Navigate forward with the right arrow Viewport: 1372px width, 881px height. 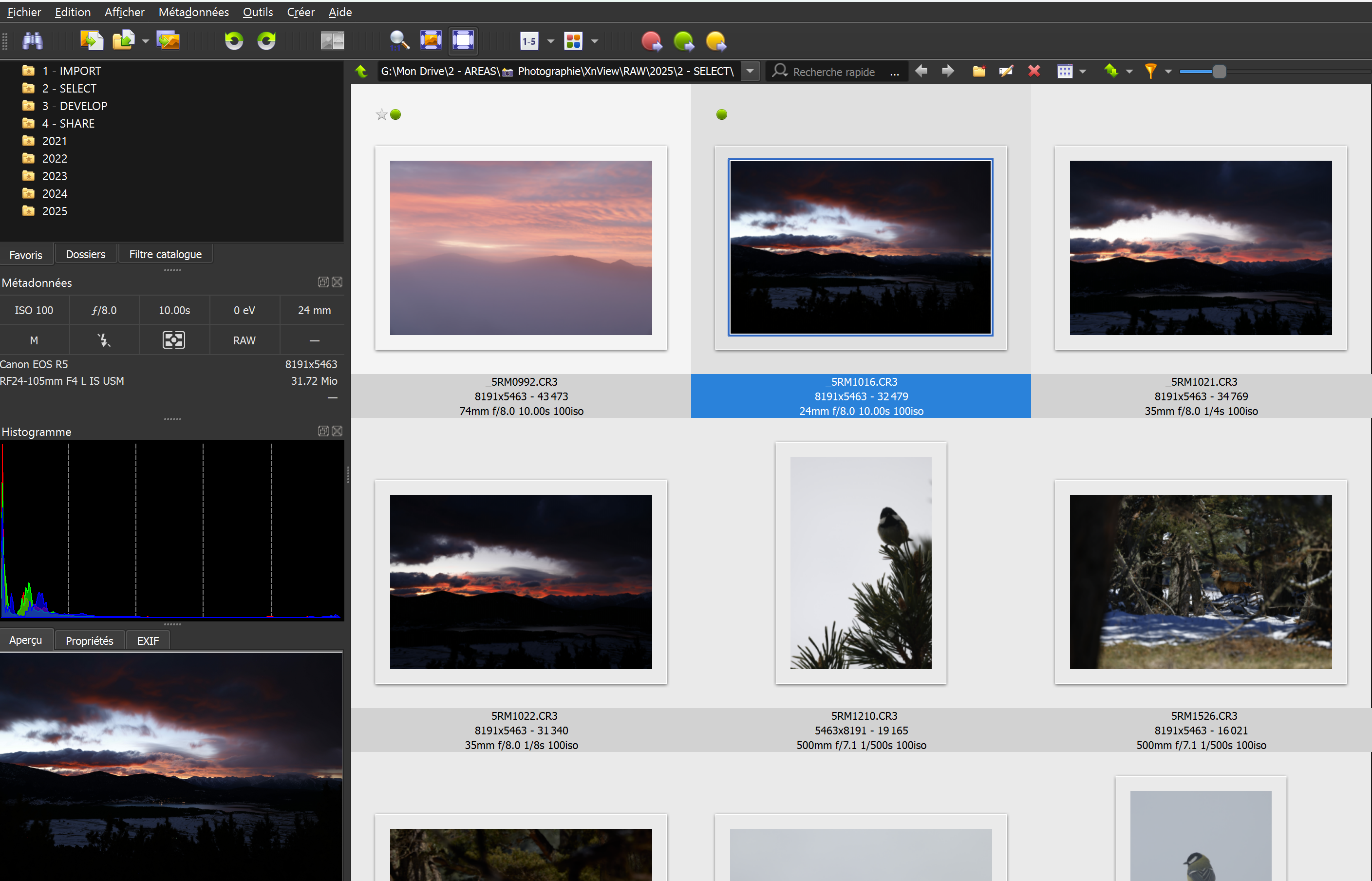click(x=948, y=71)
